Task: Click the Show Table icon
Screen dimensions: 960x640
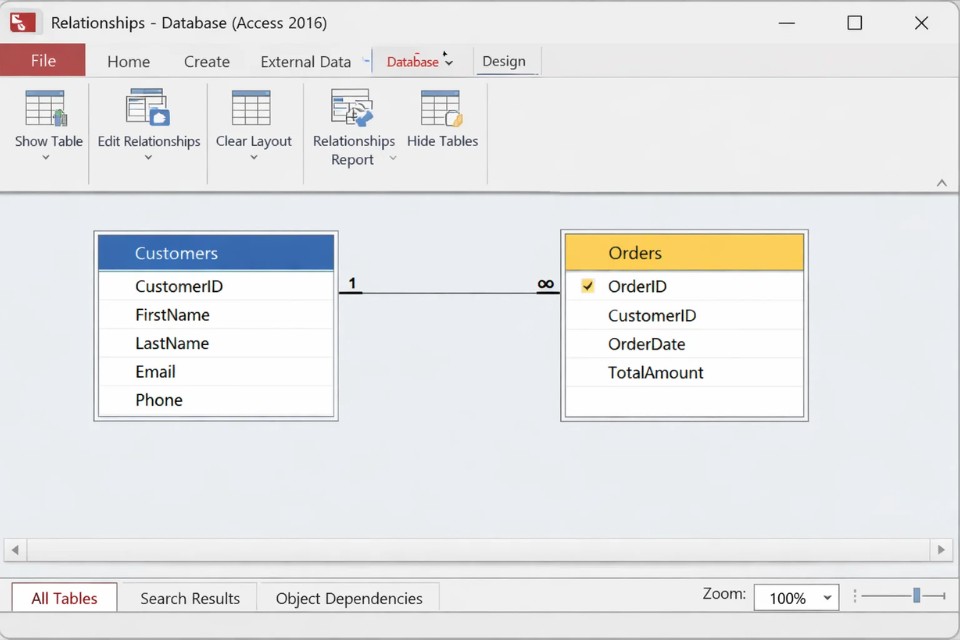Action: [x=47, y=109]
